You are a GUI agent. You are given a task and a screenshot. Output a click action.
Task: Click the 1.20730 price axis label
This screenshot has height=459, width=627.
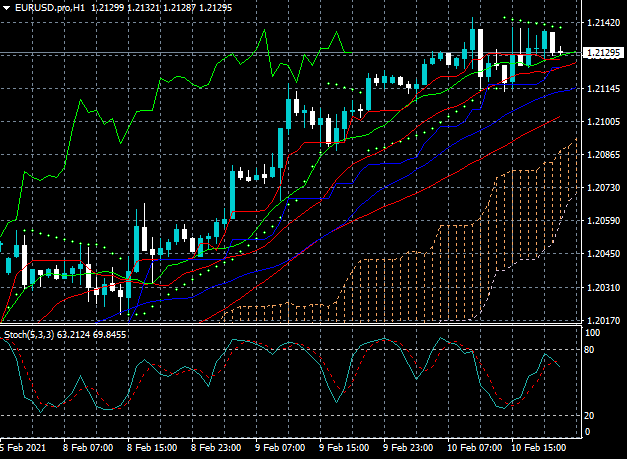(x=603, y=188)
